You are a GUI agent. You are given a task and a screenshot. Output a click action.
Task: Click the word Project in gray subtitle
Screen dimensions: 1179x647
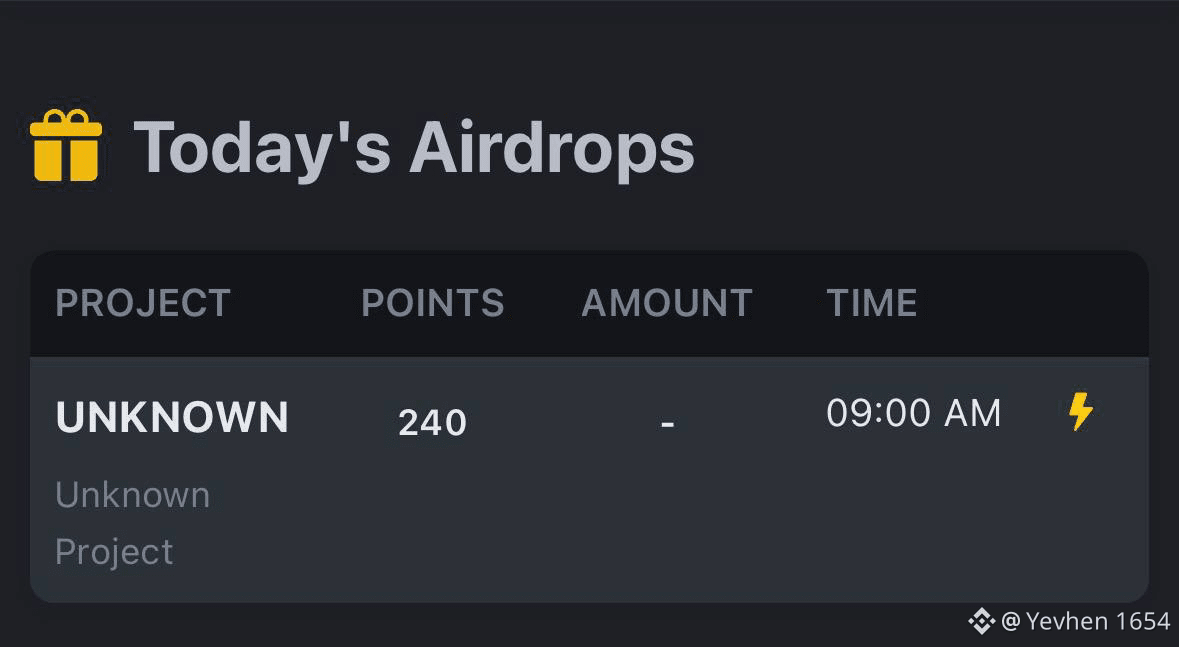tap(114, 552)
